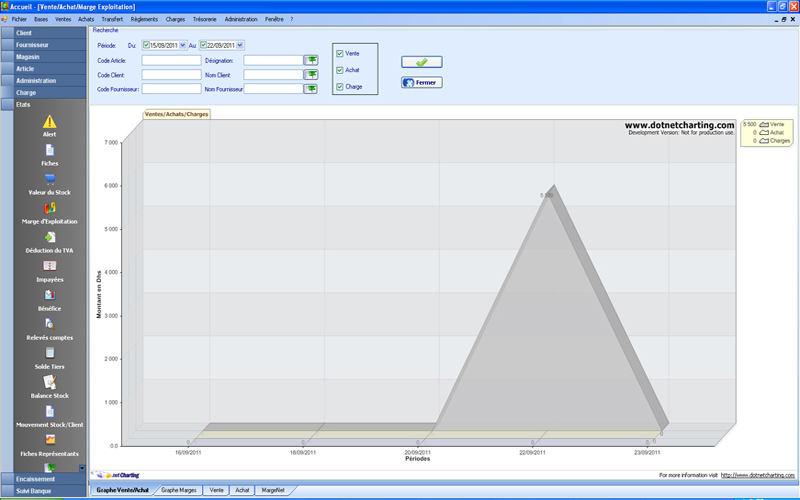This screenshot has height=500, width=800.
Task: Open the Règlements menu
Action: point(144,19)
